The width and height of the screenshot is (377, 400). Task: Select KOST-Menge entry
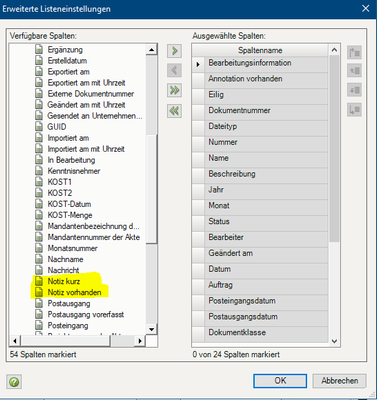pyautogui.click(x=70, y=215)
